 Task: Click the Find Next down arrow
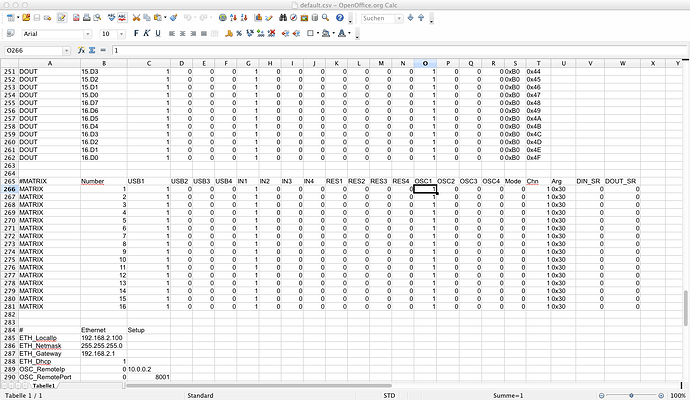tap(411, 18)
